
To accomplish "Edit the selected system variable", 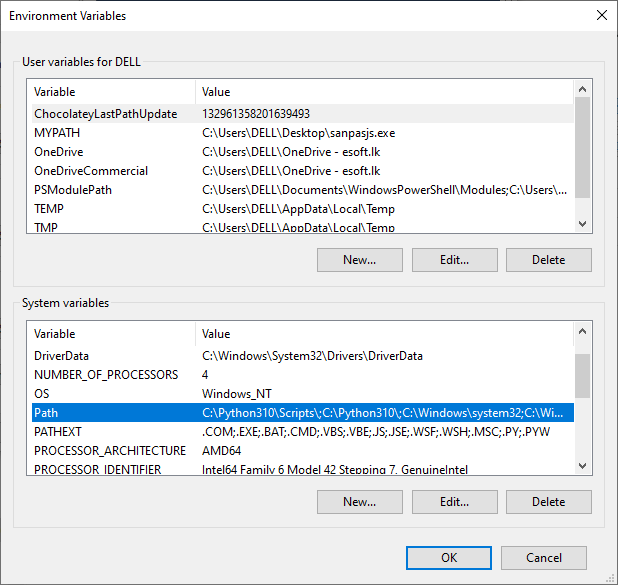I will click(454, 502).
